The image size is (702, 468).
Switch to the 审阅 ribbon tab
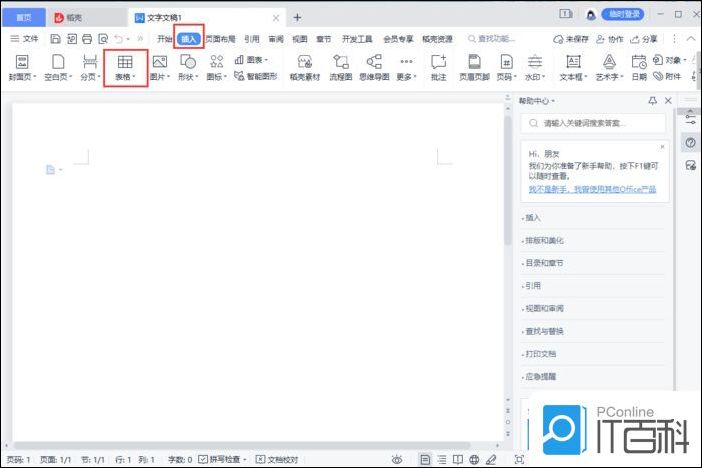tap(276, 39)
